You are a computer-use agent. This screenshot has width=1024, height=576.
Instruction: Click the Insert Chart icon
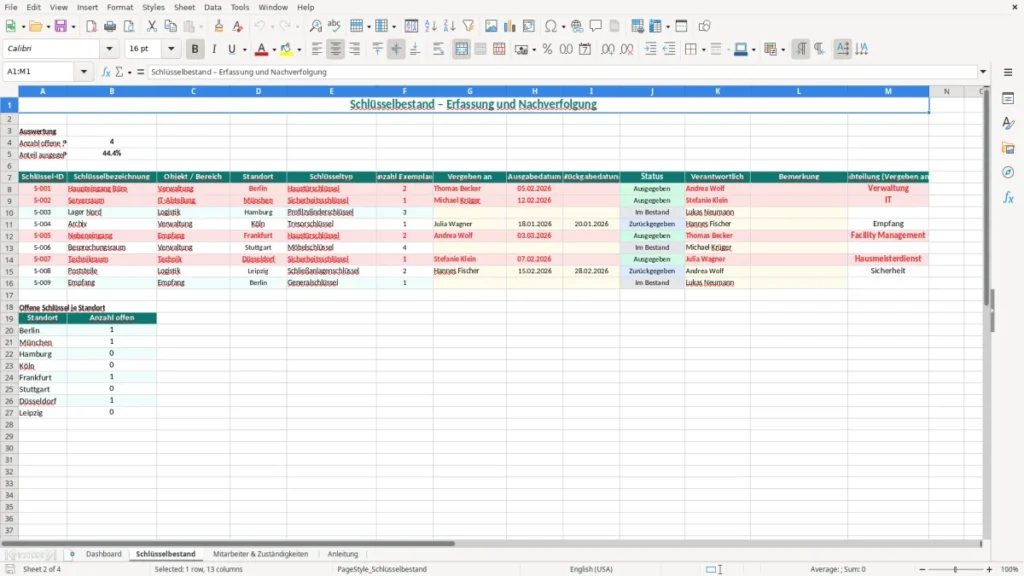coord(510,26)
